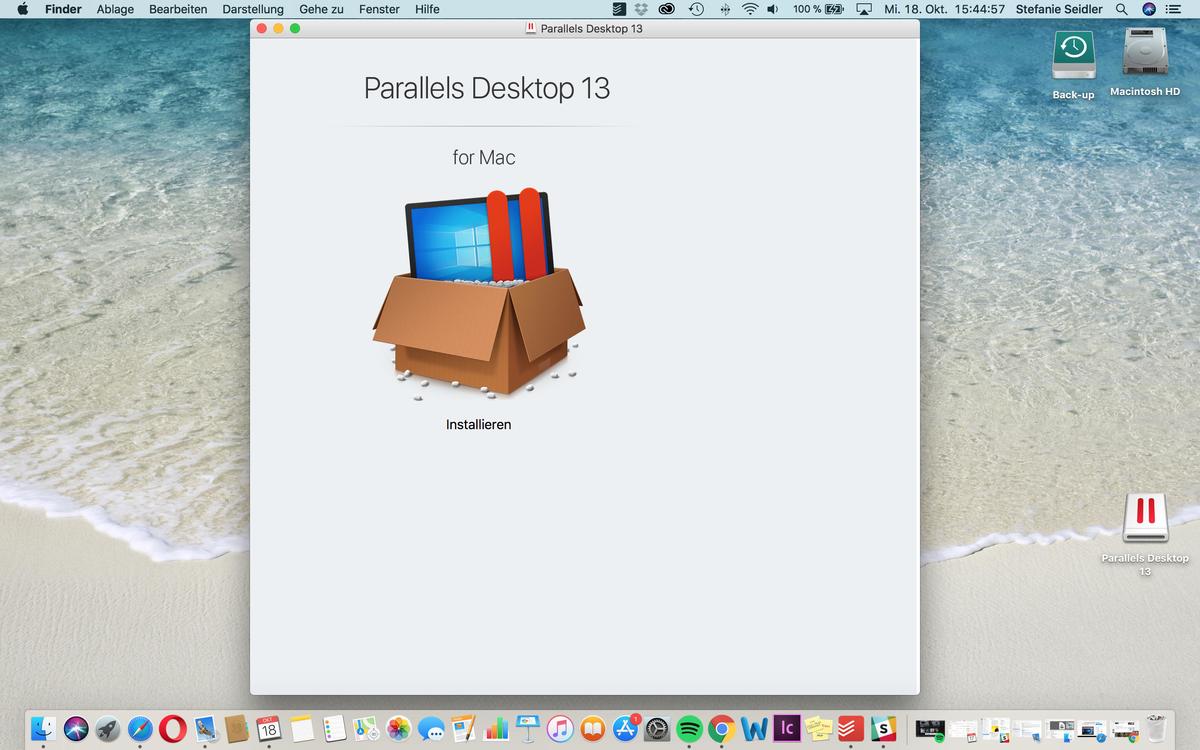Open the Darstellung menu
Viewport: 1200px width, 750px height.
point(253,9)
